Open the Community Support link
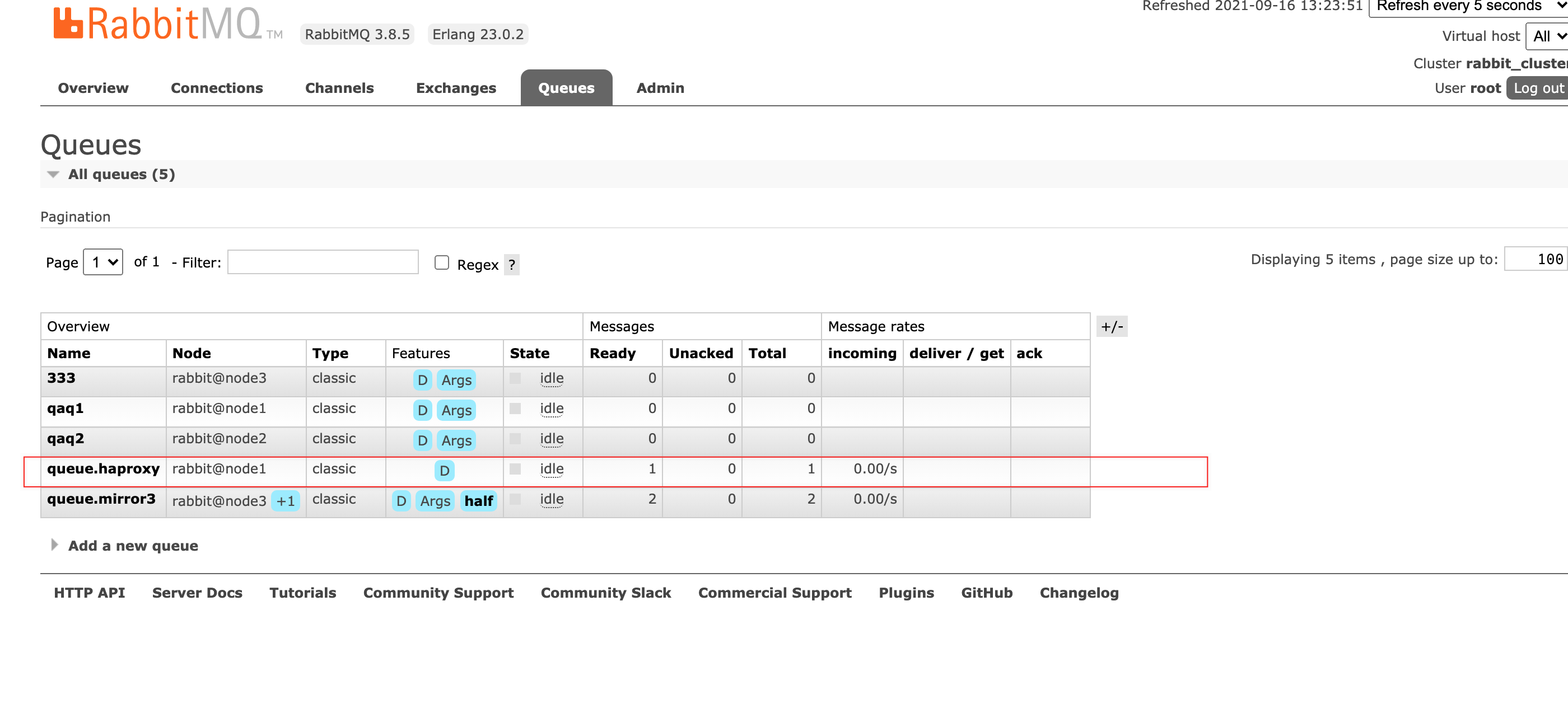1568x704 pixels. point(438,593)
